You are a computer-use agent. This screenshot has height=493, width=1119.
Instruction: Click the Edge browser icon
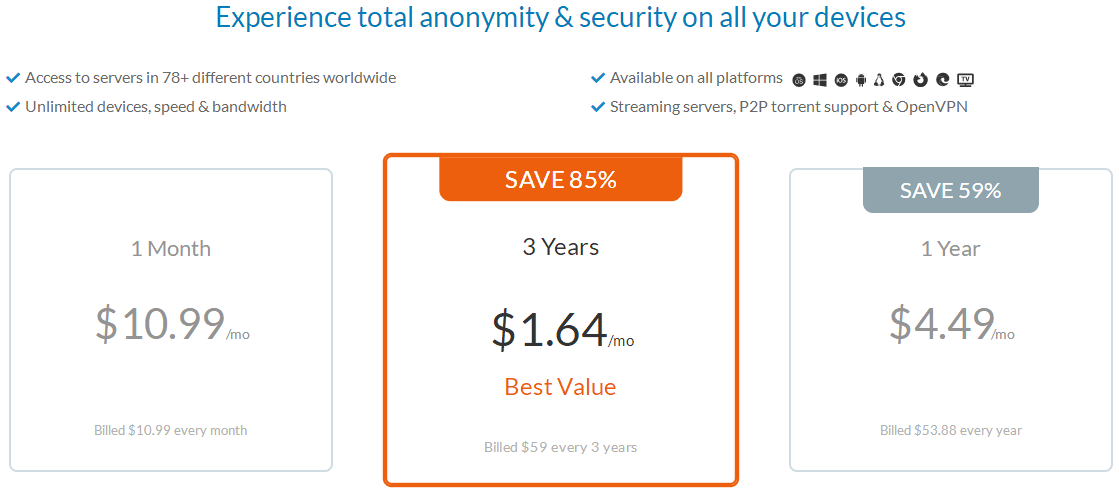(943, 79)
